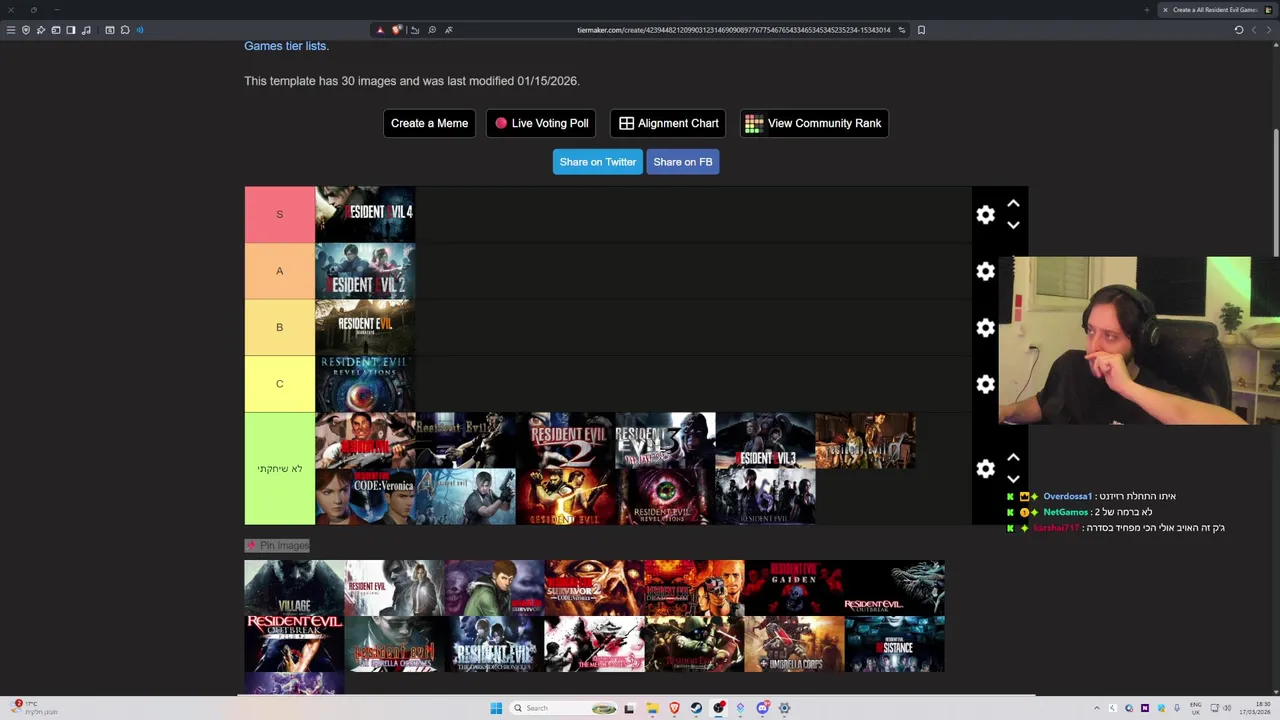Click the blue audio playing icon
The width and height of the screenshot is (1280, 720).
click(139, 30)
